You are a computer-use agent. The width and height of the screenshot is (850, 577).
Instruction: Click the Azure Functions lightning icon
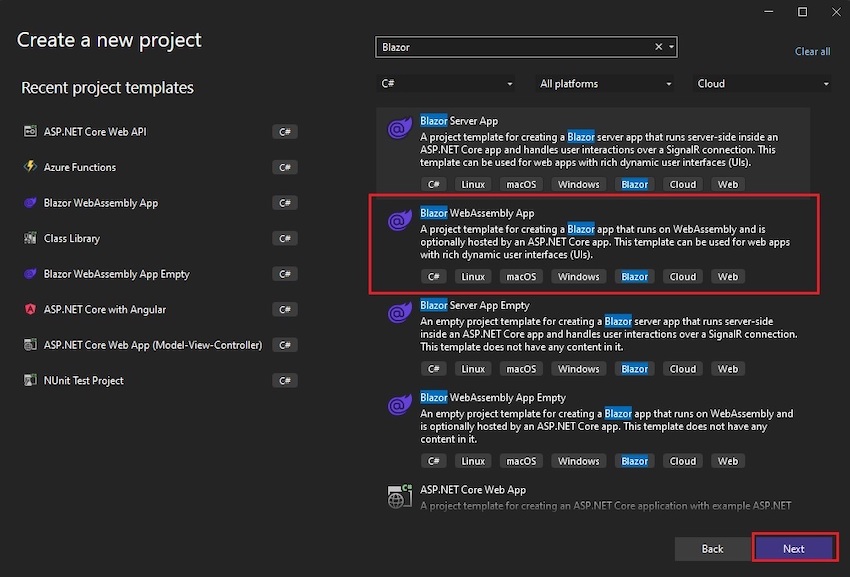[x=30, y=166]
